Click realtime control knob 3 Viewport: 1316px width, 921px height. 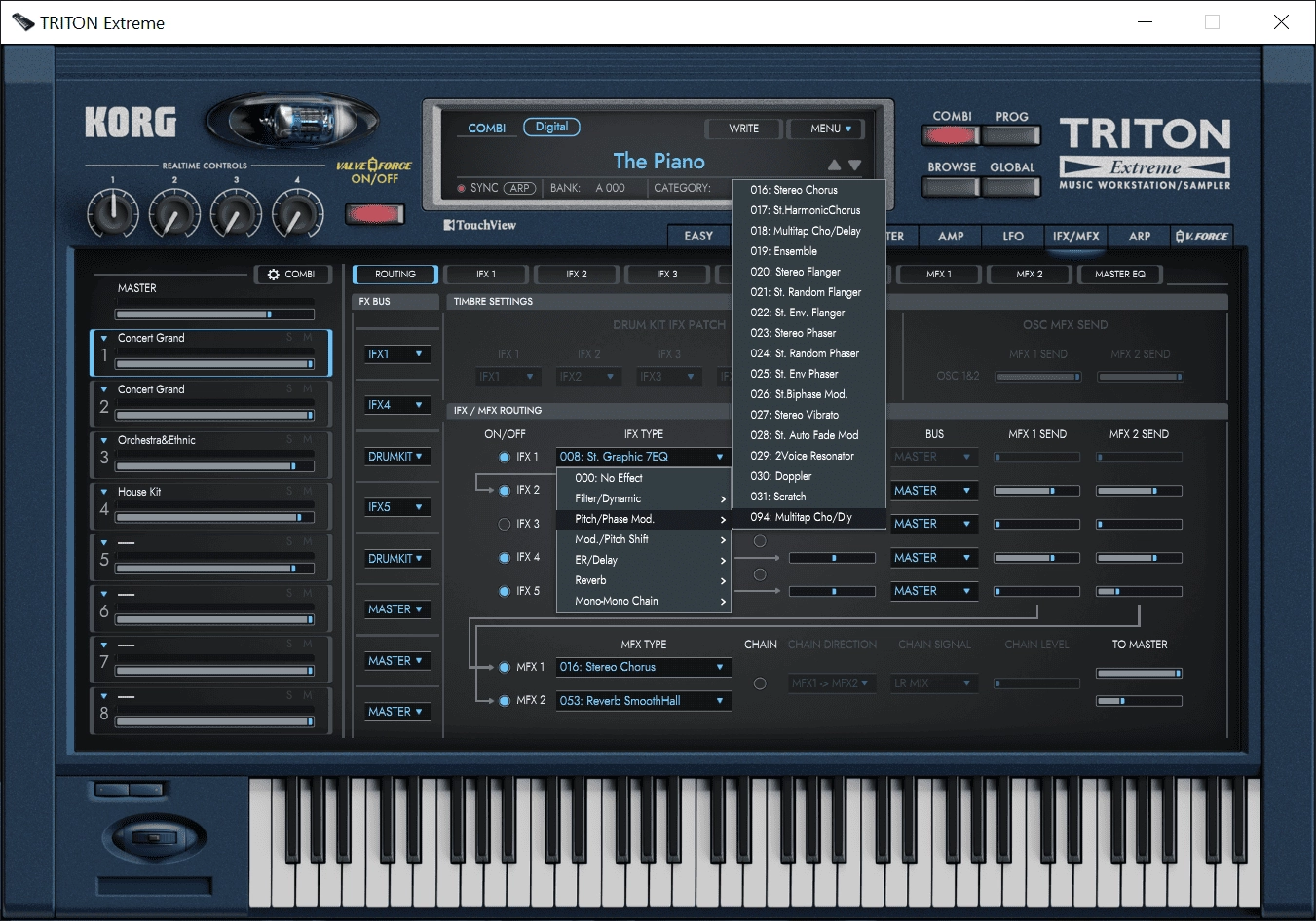click(236, 212)
